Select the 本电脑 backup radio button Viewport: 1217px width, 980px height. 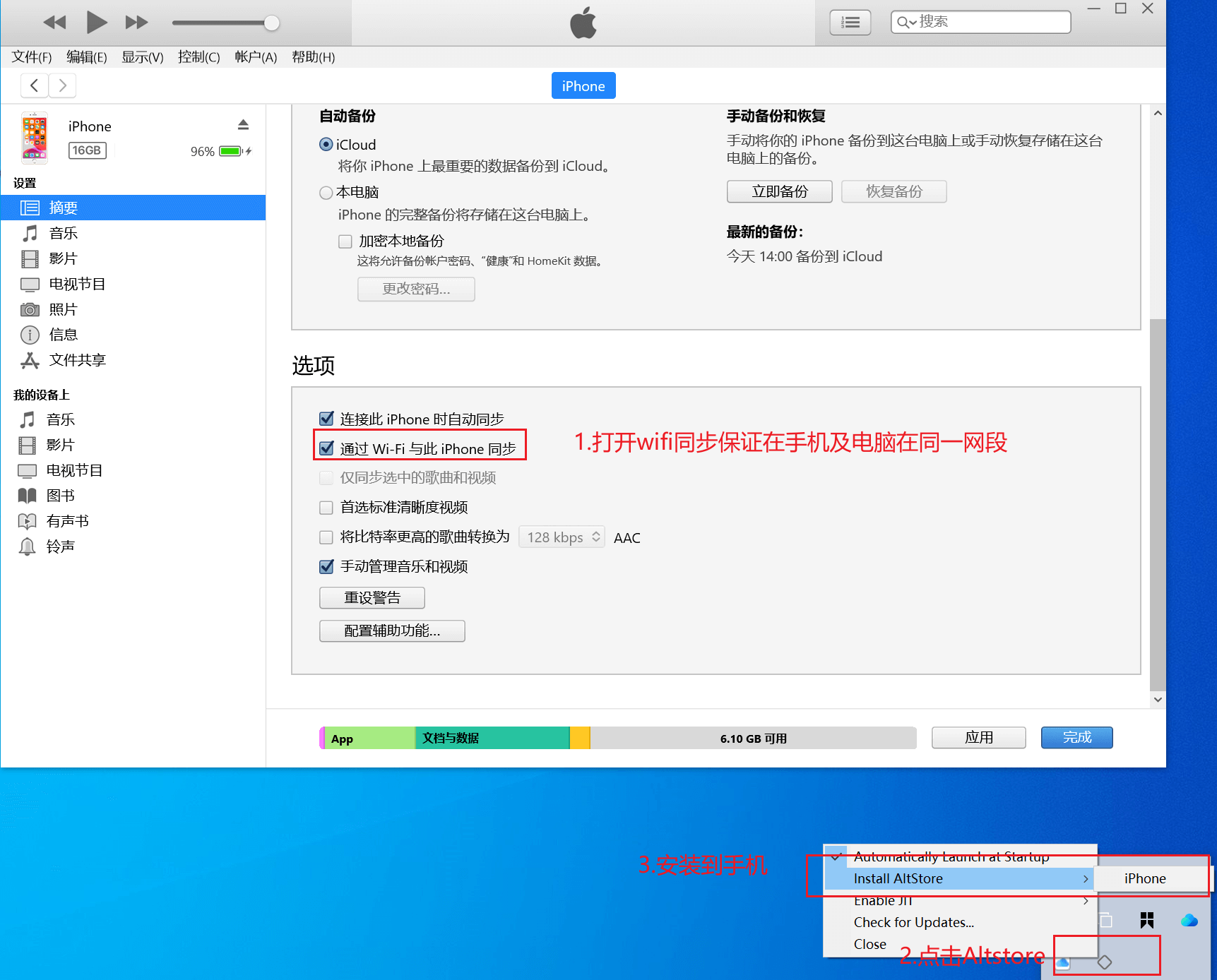click(x=326, y=193)
